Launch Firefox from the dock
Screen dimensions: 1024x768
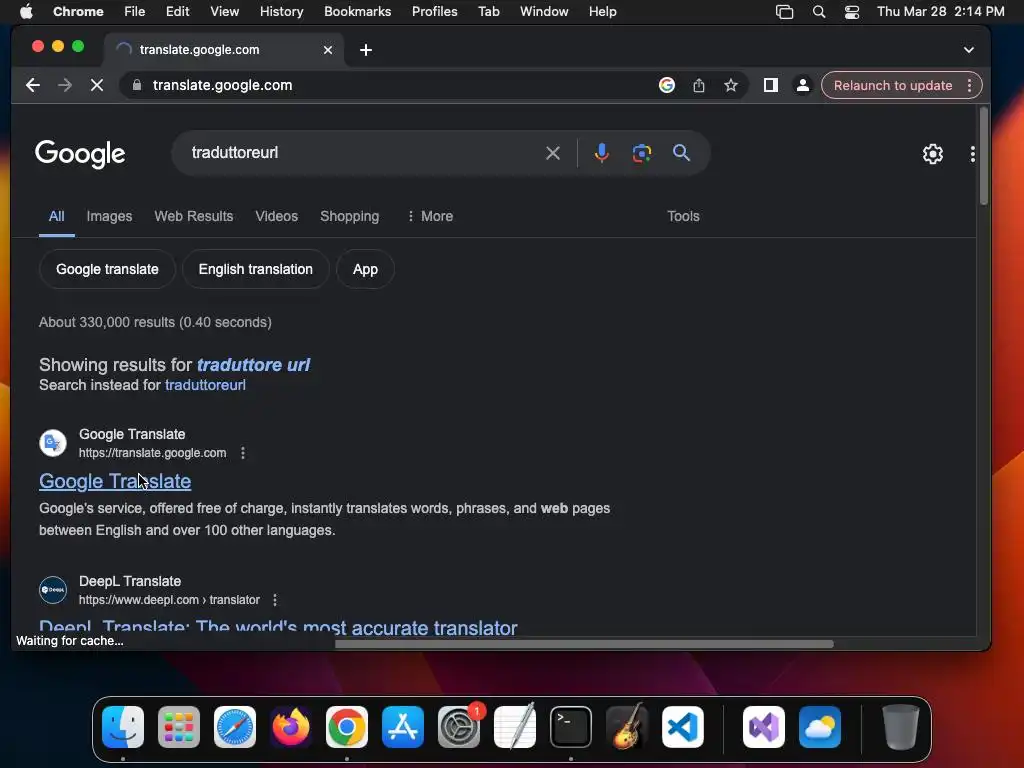coord(291,727)
